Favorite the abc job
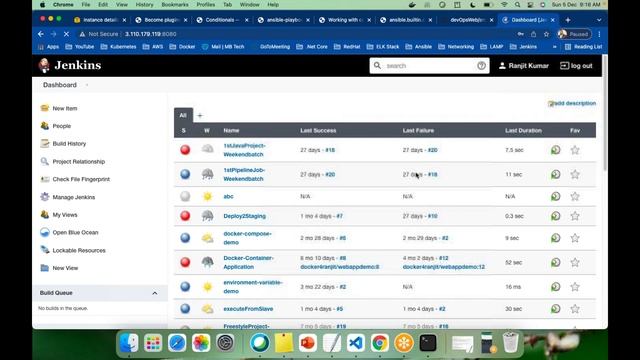This screenshot has width=640, height=360. tap(575, 197)
